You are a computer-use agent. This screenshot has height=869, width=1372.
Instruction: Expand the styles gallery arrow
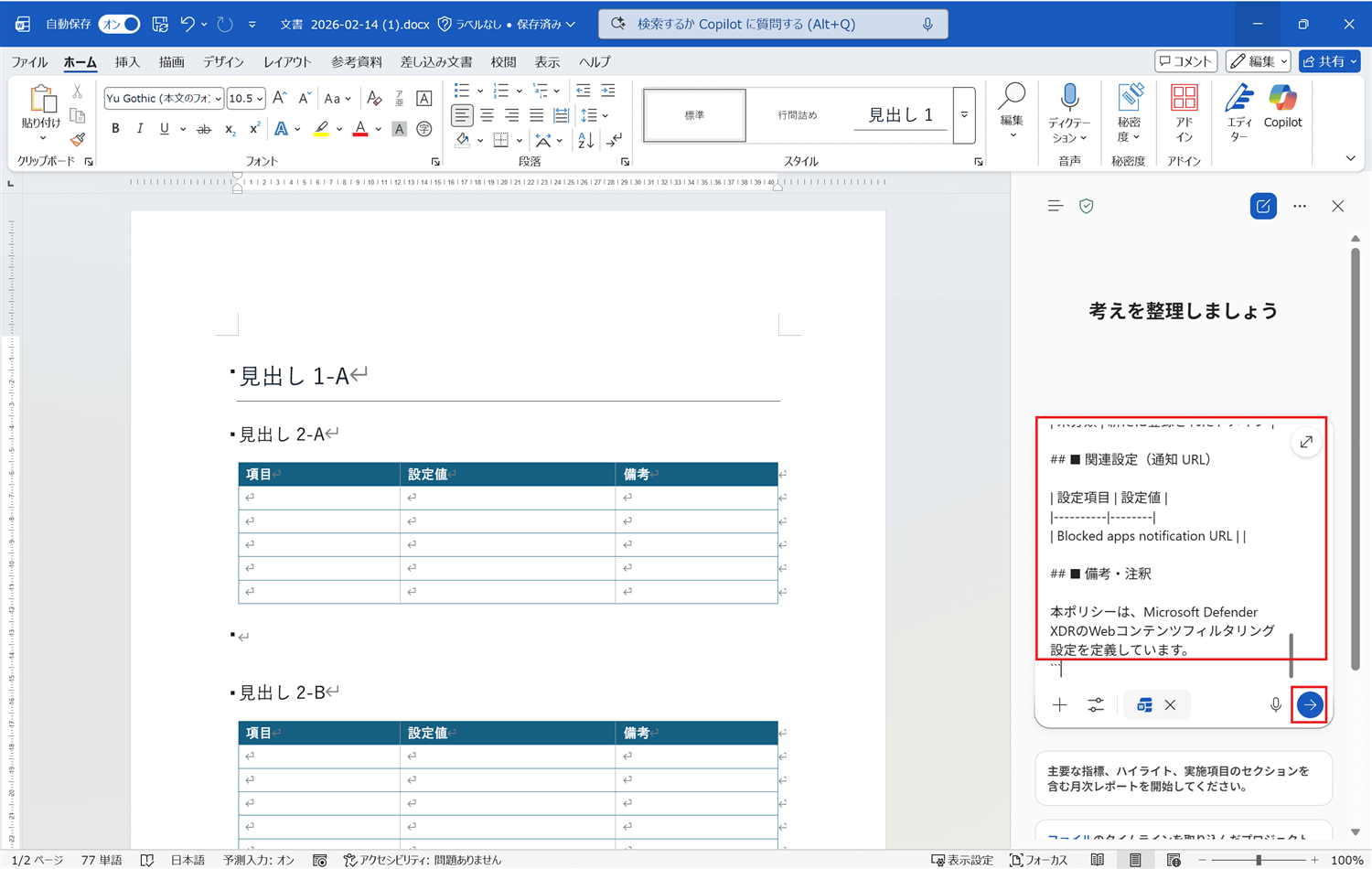point(964,115)
